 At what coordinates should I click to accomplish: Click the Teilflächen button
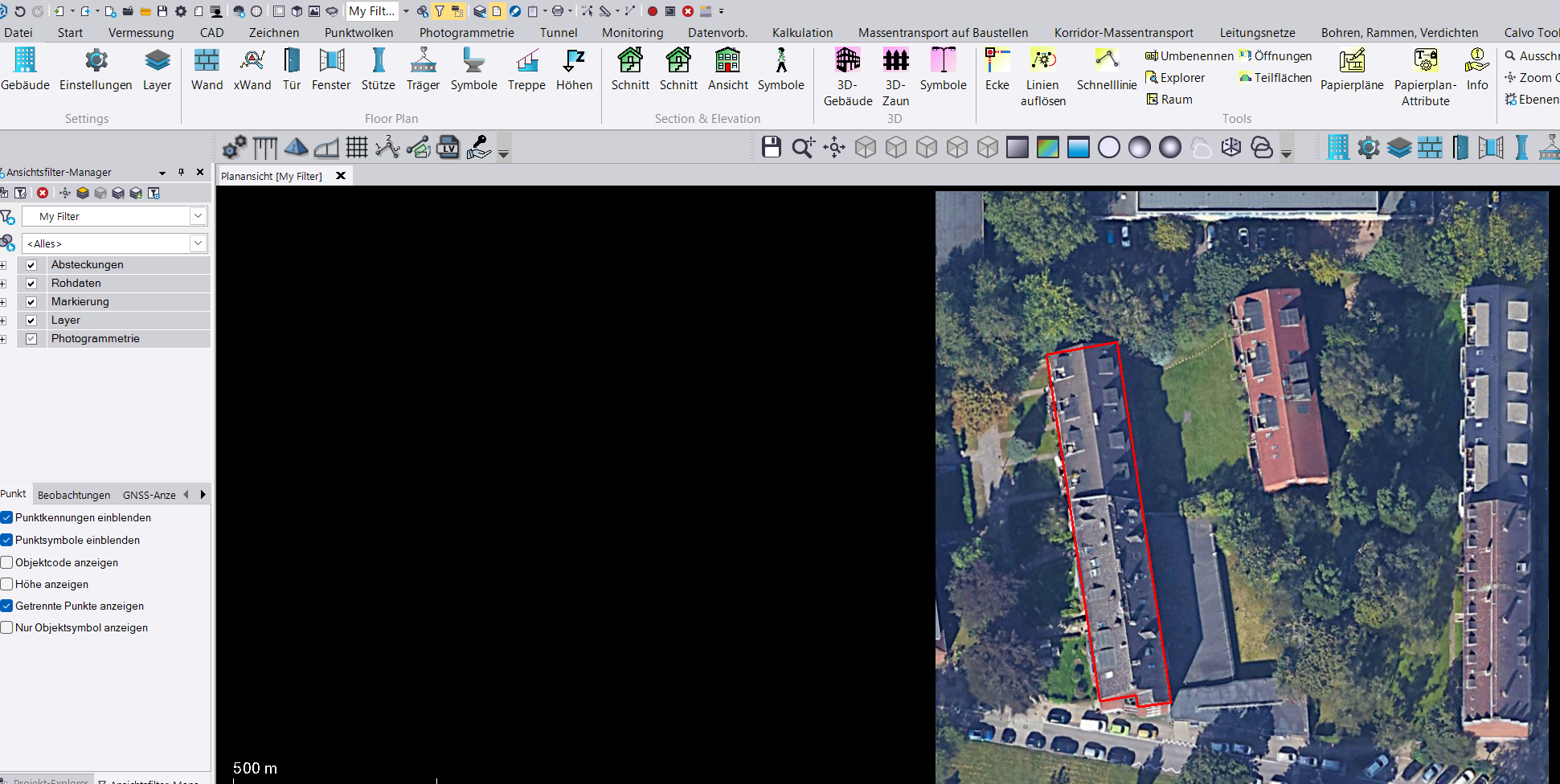(1275, 78)
